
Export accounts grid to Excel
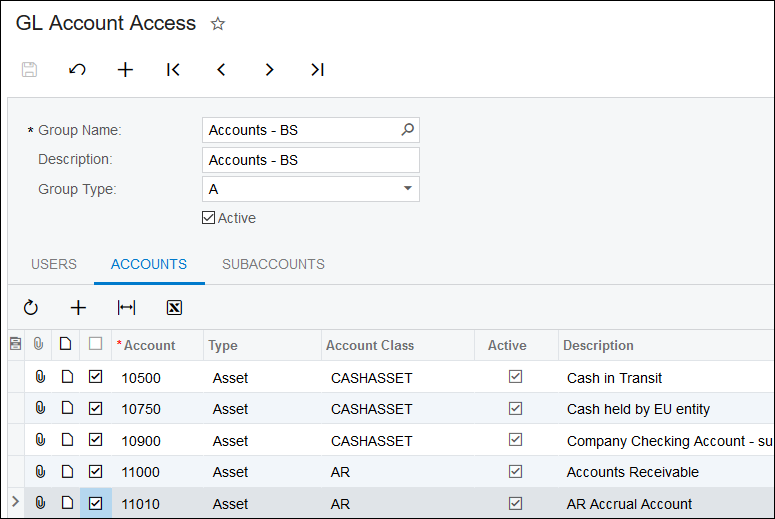[174, 308]
